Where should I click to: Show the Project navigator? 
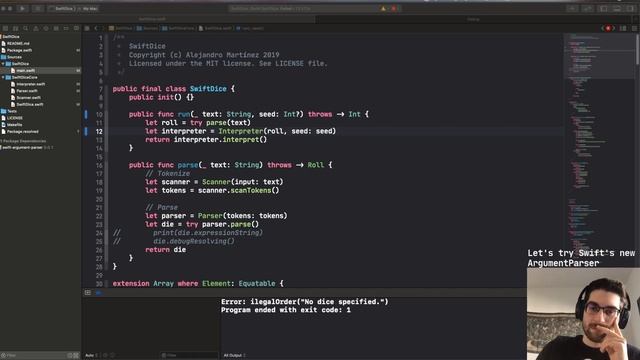click(x=5, y=28)
